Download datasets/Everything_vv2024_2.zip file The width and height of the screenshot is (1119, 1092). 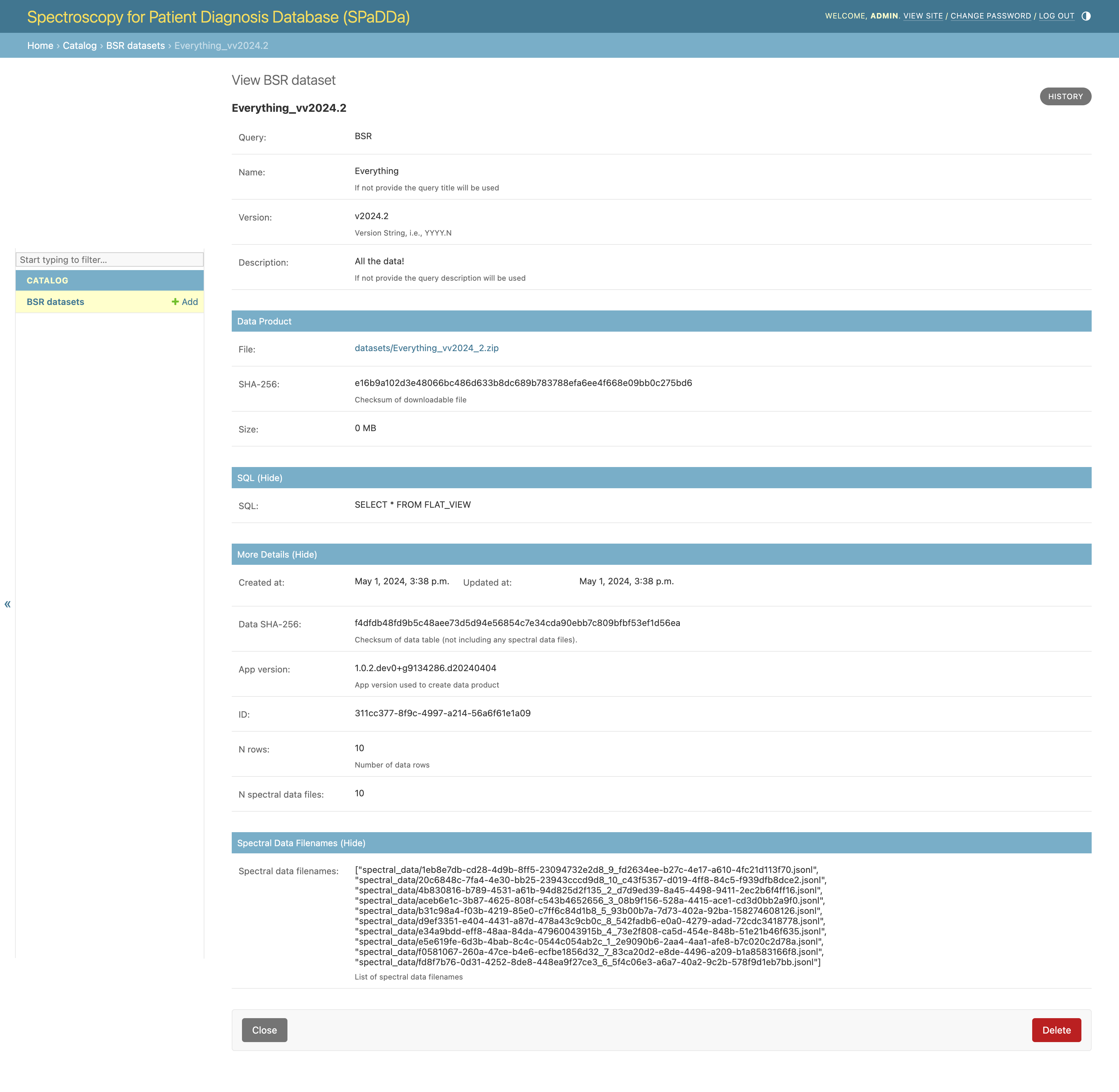427,348
